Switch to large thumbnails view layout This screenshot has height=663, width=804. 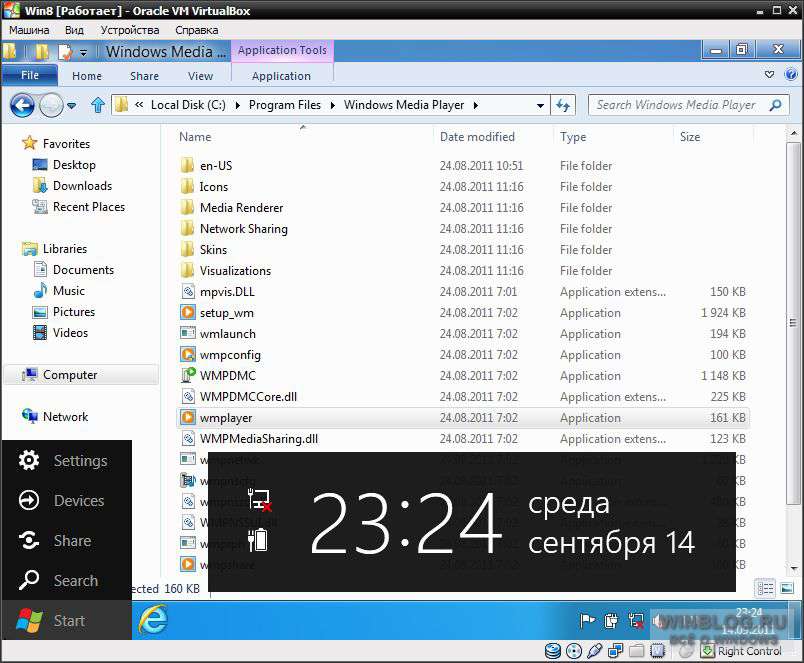pyautogui.click(x=787, y=588)
